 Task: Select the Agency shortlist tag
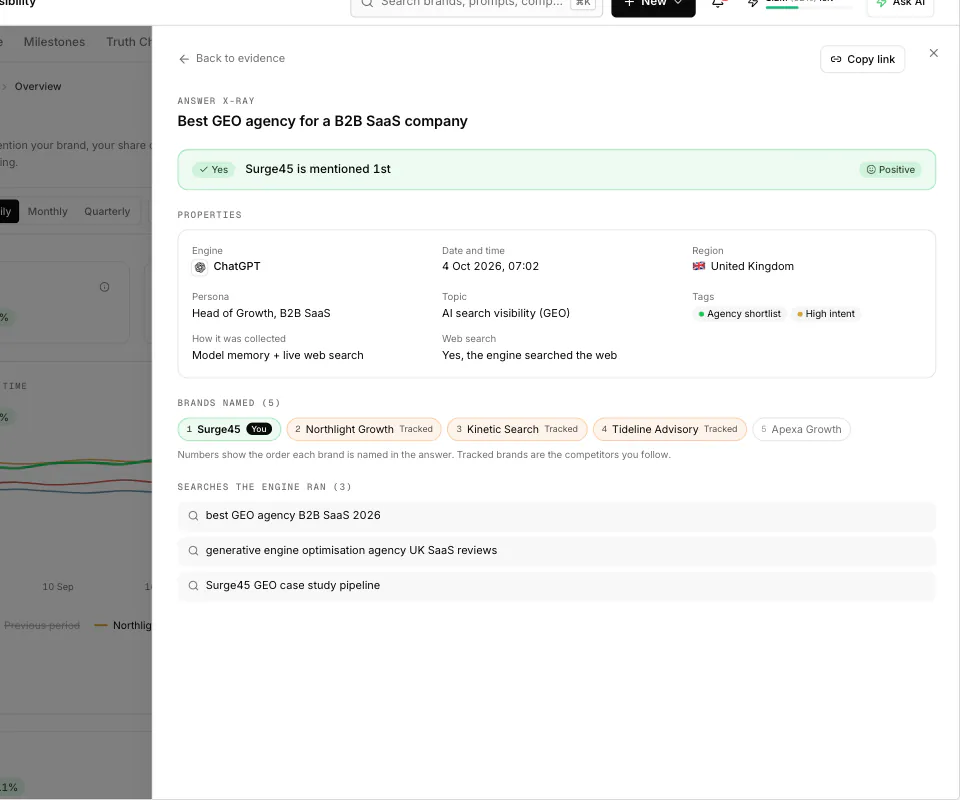tap(739, 314)
